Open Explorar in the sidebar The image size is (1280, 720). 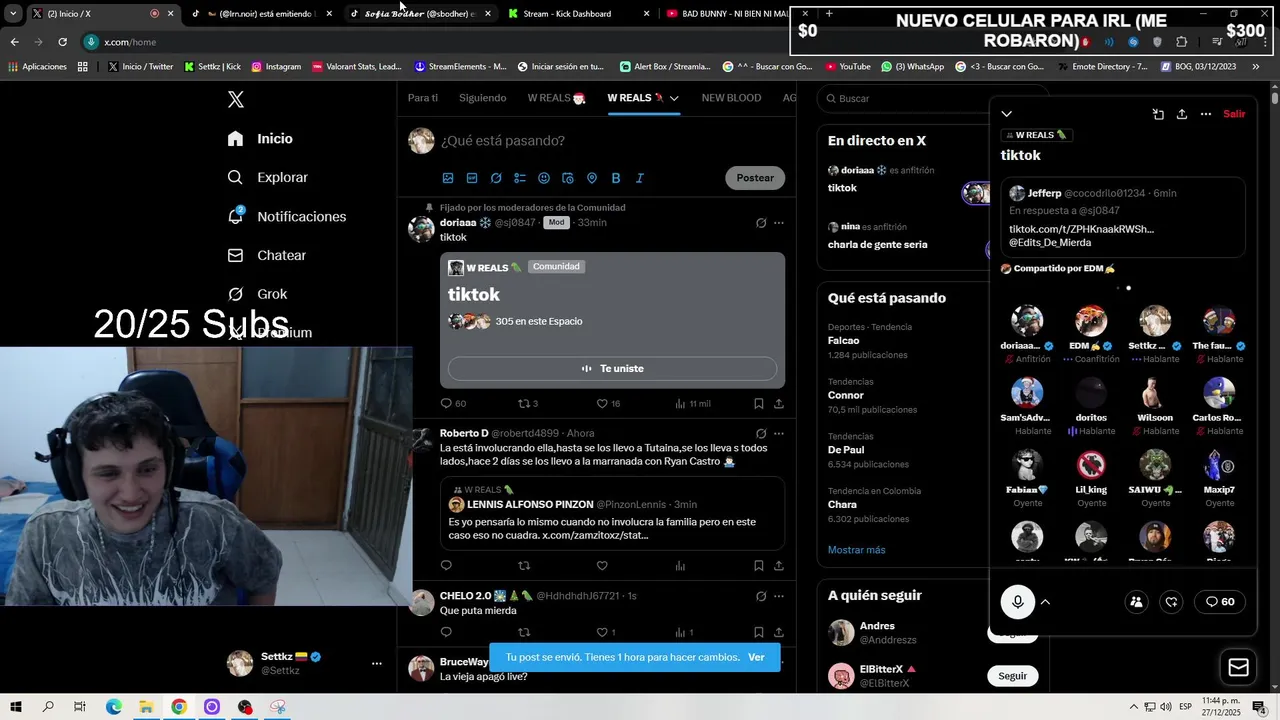(x=267, y=178)
